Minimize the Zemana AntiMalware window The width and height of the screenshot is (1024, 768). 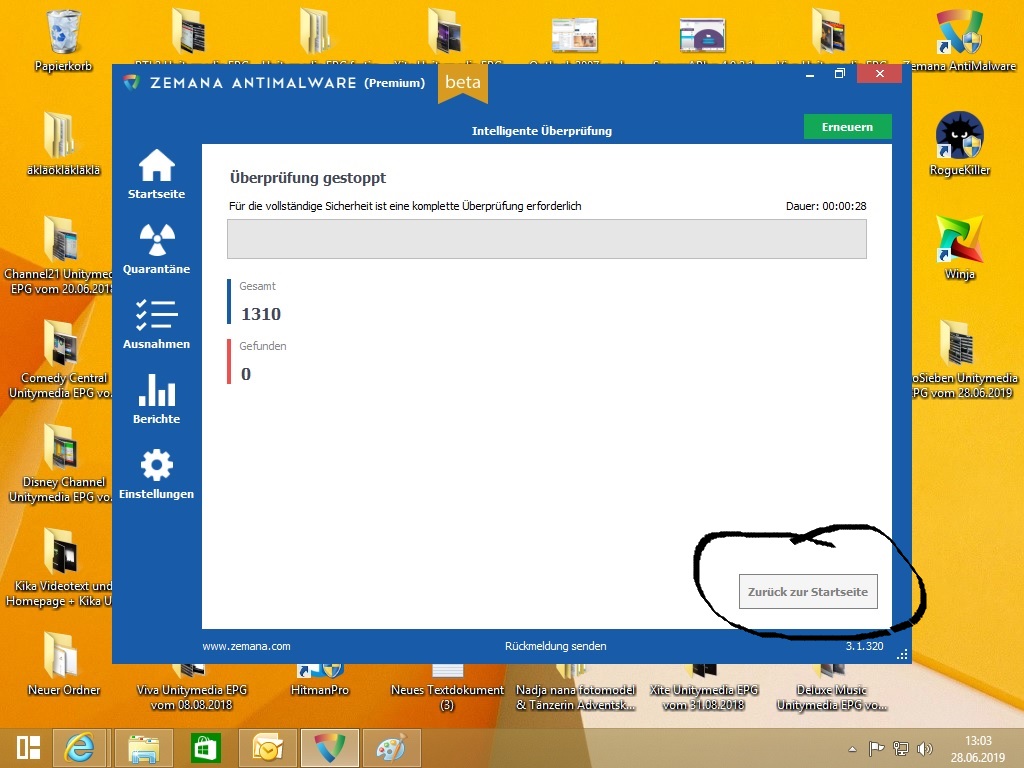click(x=810, y=74)
